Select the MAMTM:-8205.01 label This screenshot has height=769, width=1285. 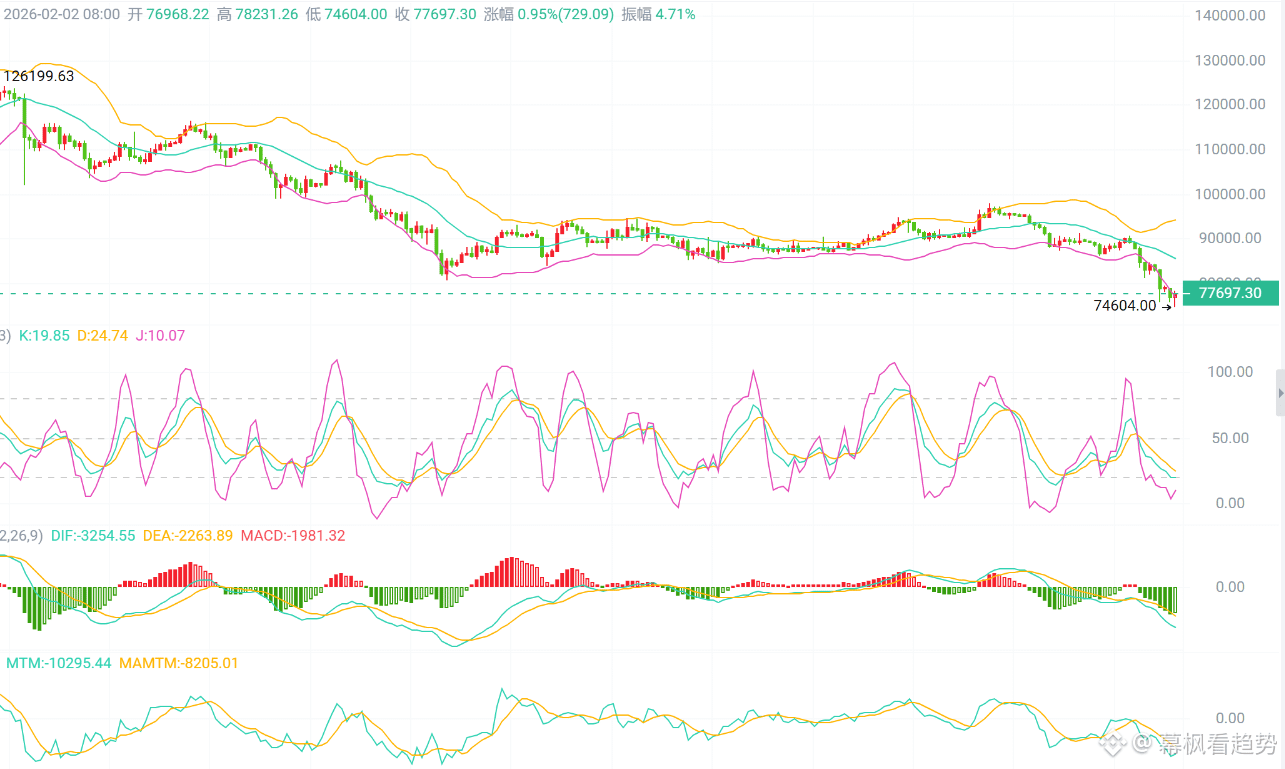179,663
